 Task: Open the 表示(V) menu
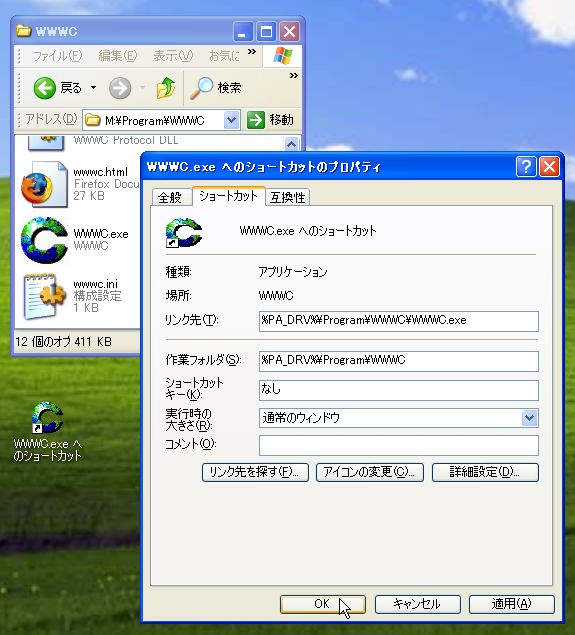pos(173,55)
